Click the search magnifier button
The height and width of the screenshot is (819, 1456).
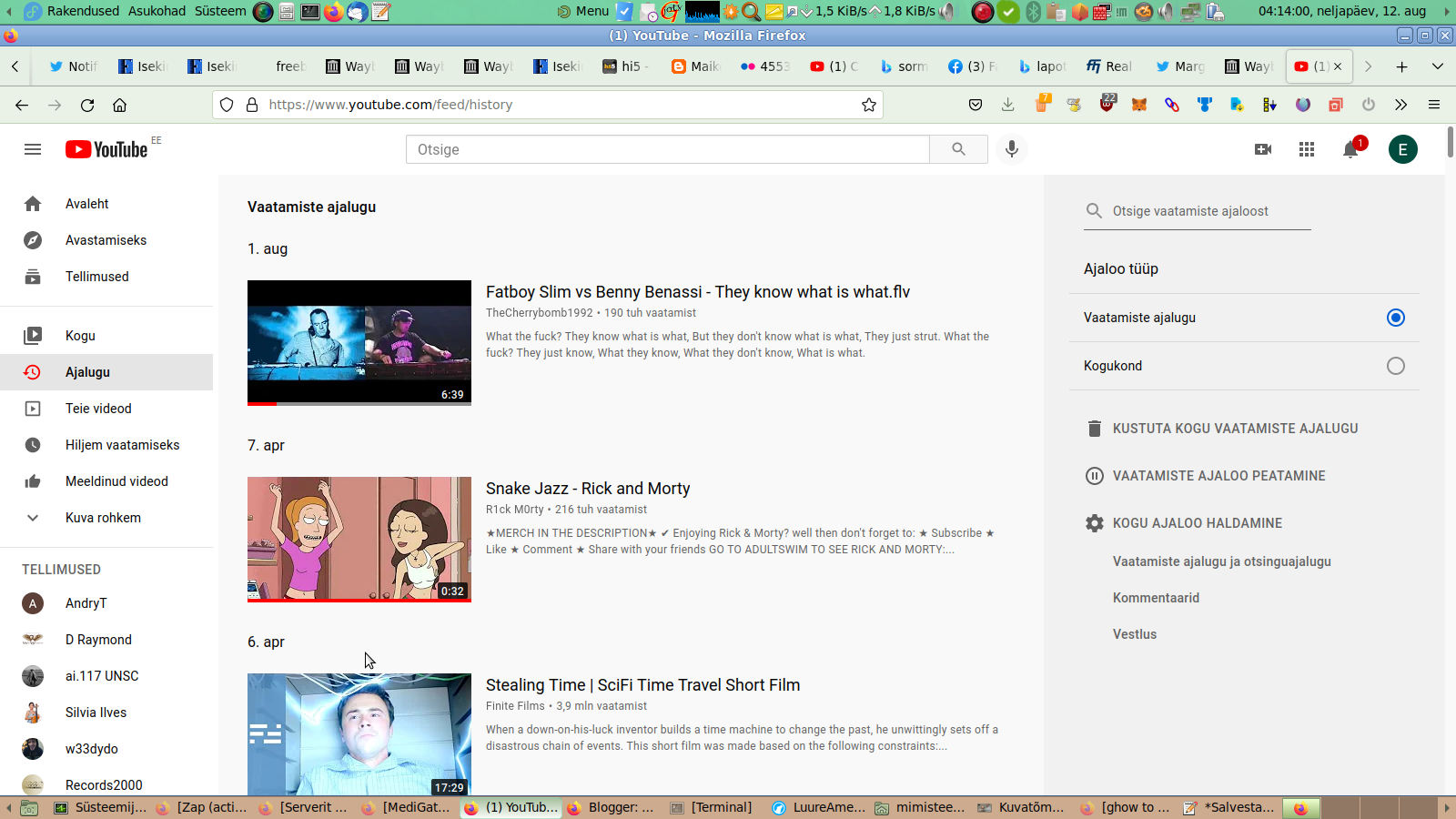958,149
